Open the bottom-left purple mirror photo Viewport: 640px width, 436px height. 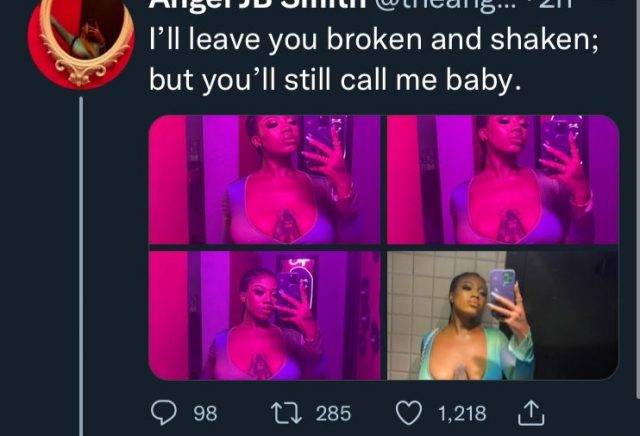point(265,316)
